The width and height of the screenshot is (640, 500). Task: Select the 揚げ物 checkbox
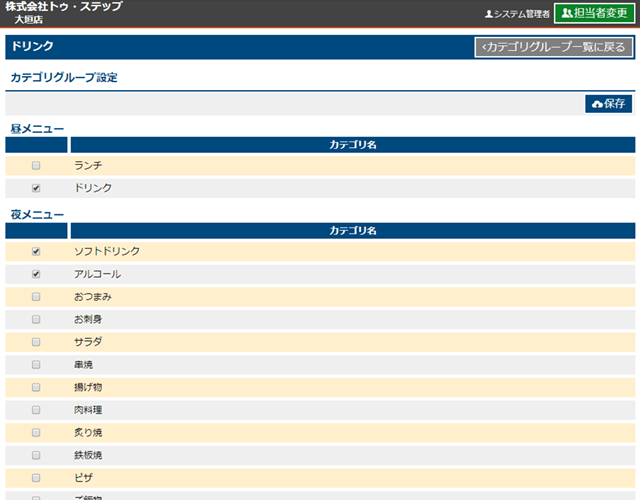(37, 387)
